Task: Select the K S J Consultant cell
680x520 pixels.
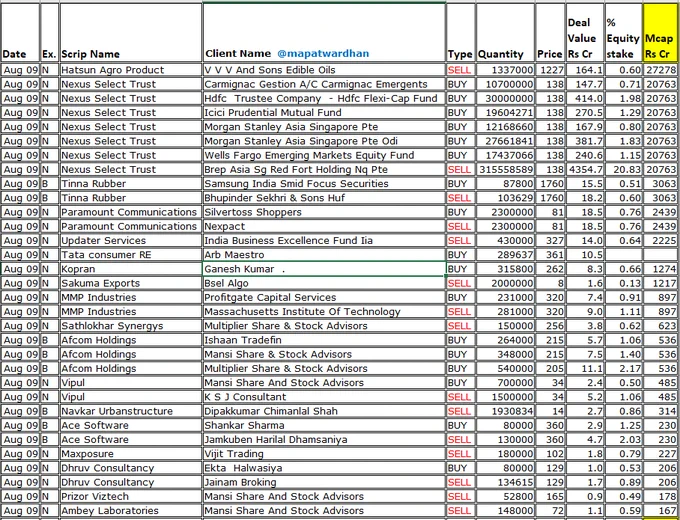Action: click(x=324, y=397)
